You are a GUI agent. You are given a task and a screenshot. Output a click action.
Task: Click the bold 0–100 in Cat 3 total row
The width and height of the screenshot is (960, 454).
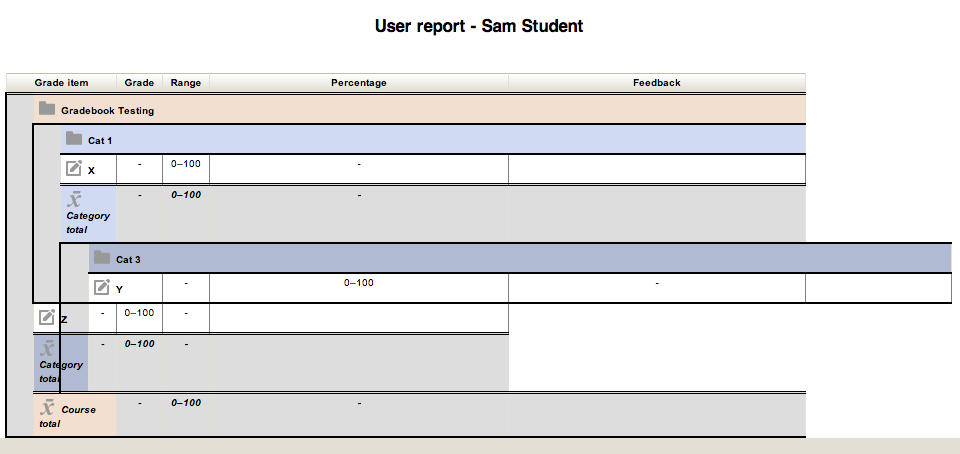point(139,344)
